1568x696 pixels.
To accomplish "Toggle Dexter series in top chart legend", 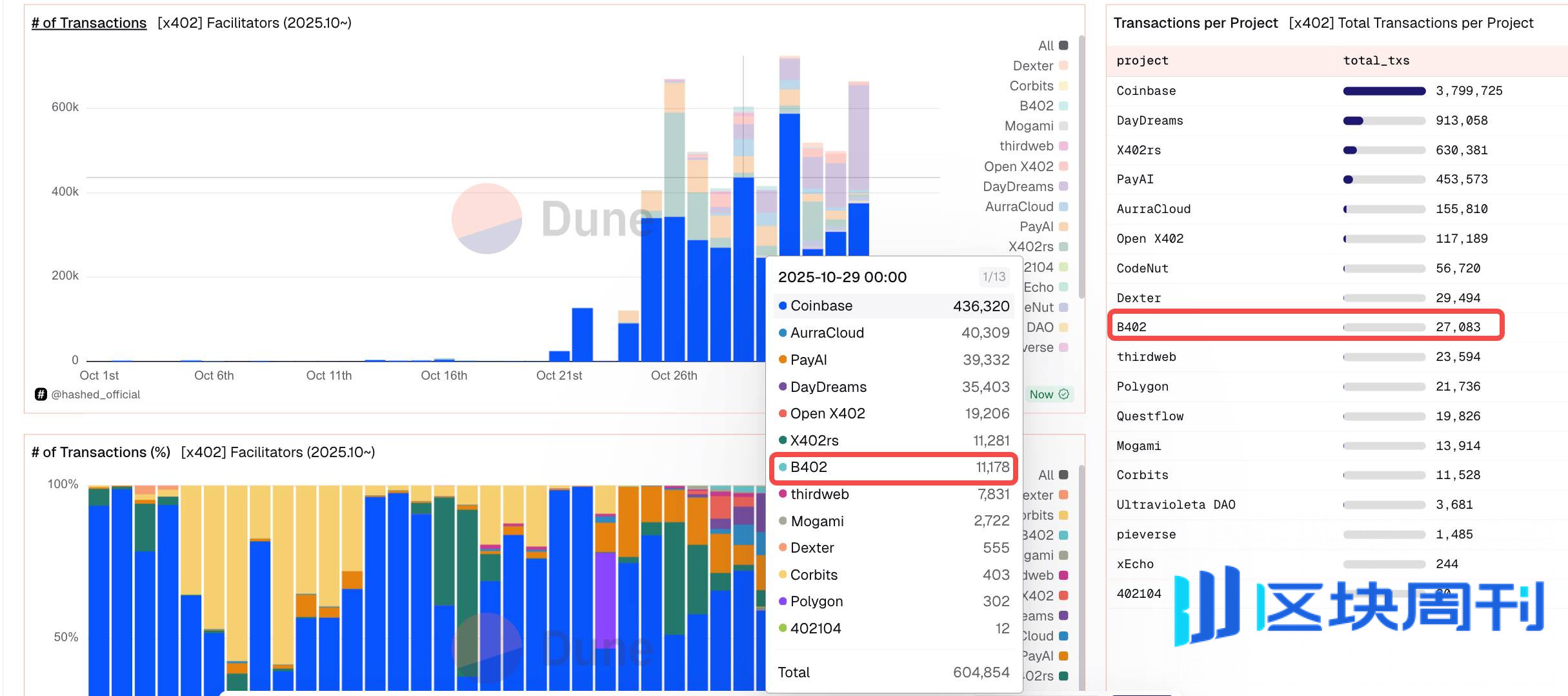I will [x=1033, y=66].
